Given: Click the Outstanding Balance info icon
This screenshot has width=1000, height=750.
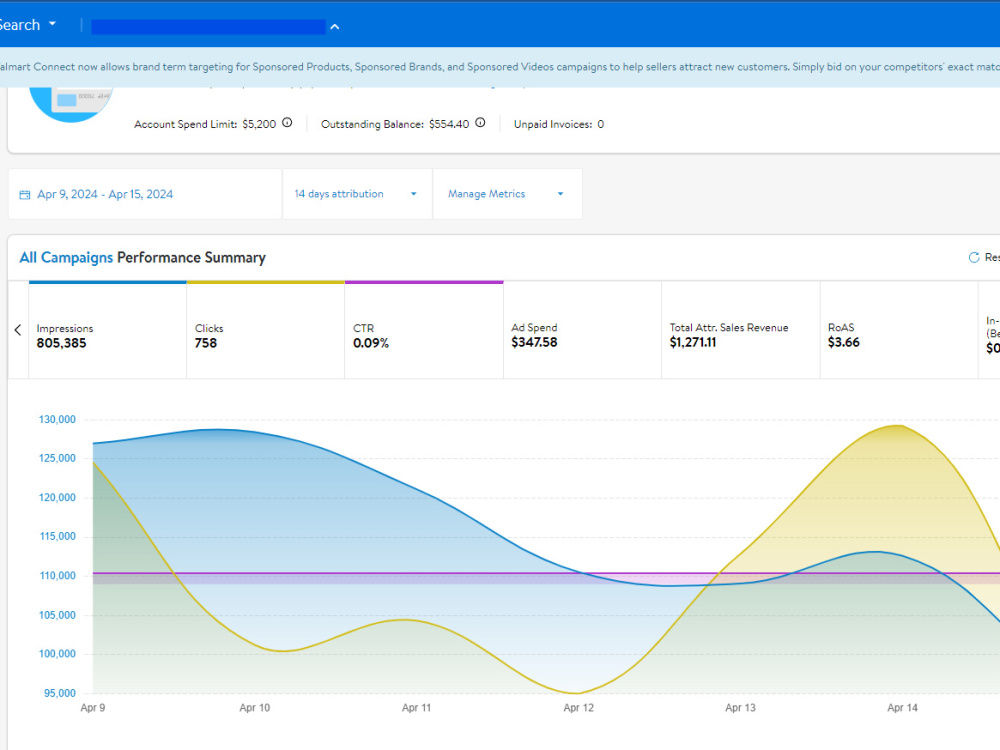Looking at the screenshot, I should pyautogui.click(x=480, y=123).
